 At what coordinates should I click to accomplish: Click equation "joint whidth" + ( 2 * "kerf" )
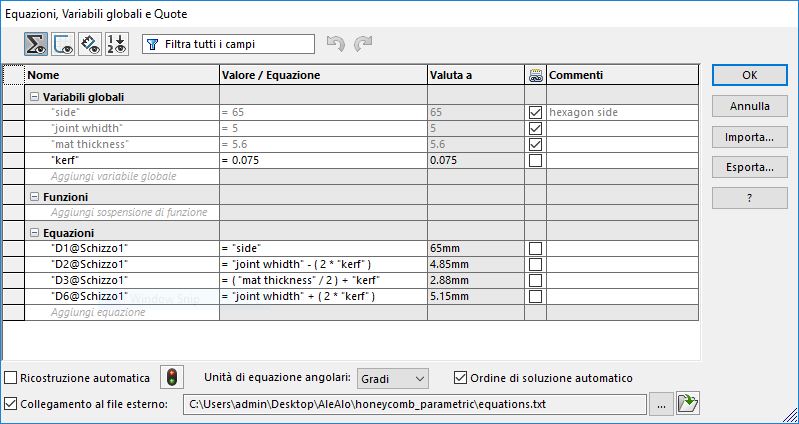[324, 297]
